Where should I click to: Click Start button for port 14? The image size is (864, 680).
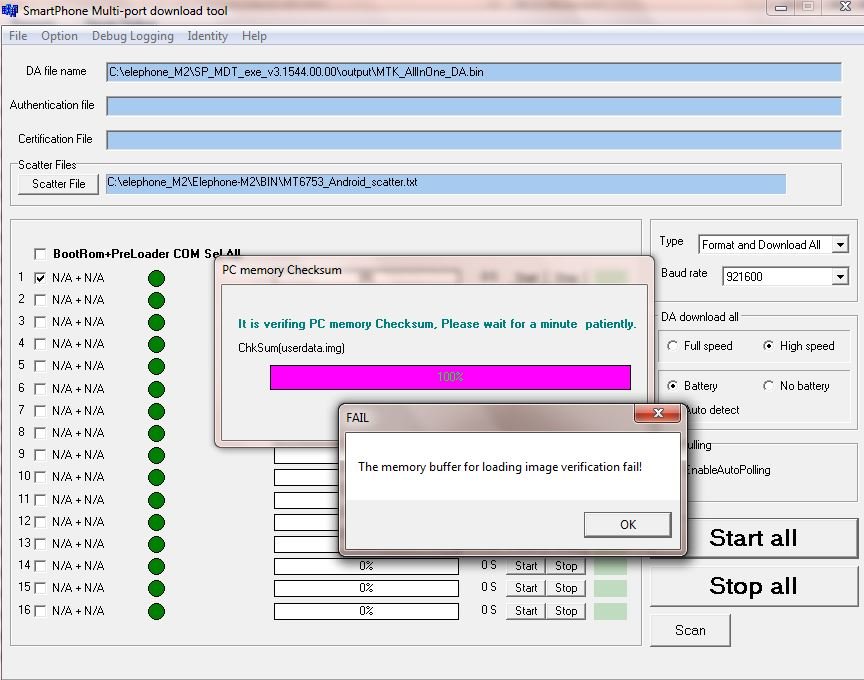coord(526,566)
